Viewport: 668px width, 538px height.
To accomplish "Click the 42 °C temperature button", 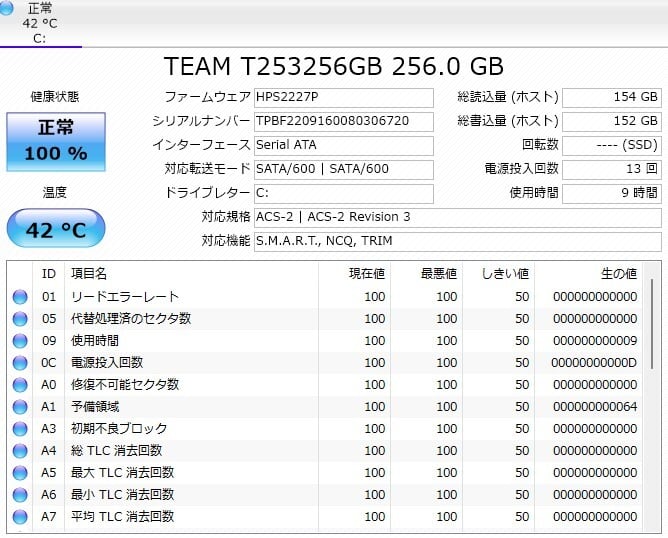I will click(x=55, y=230).
